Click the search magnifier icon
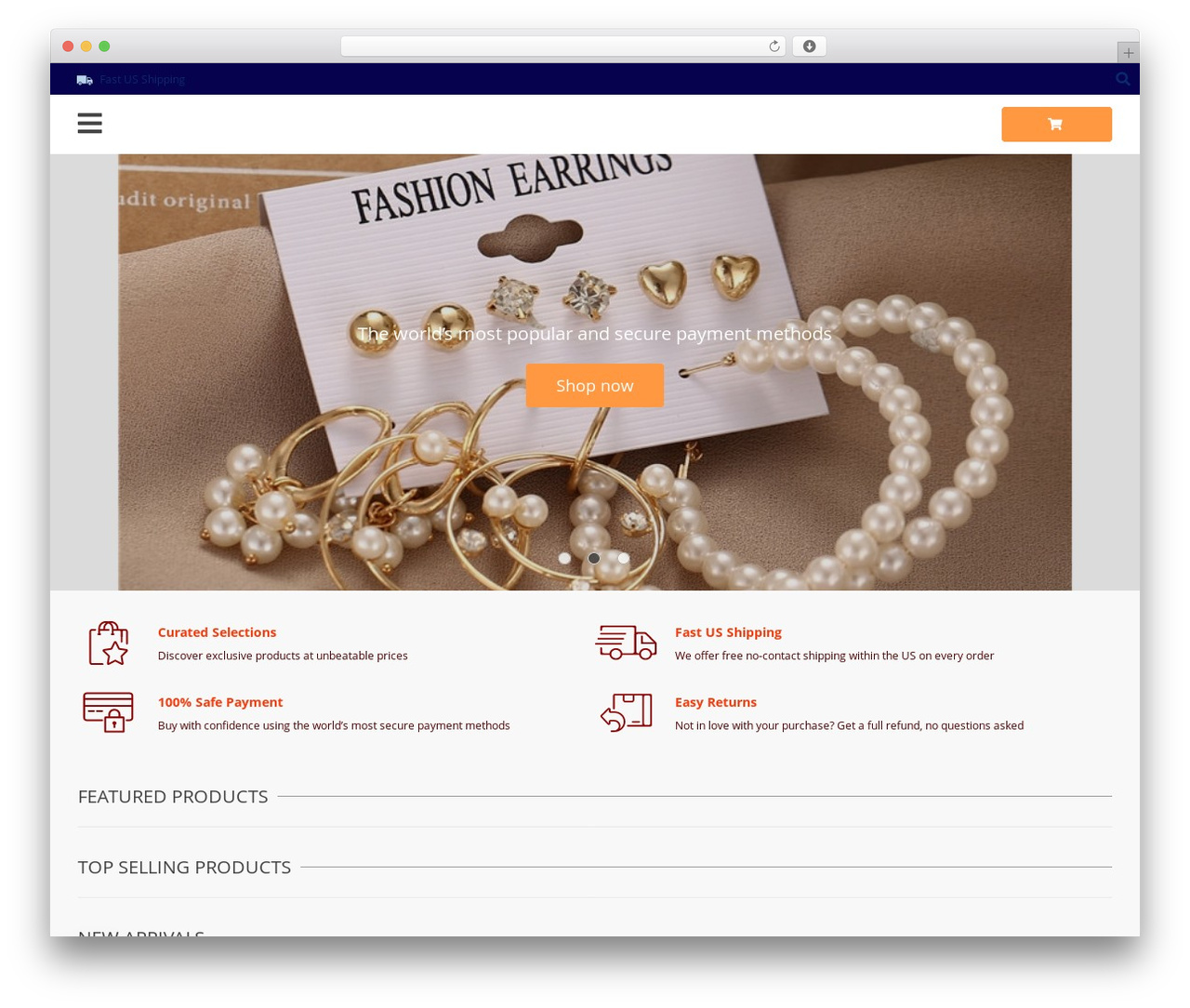Viewport: 1190px width, 1008px height. 1123,79
